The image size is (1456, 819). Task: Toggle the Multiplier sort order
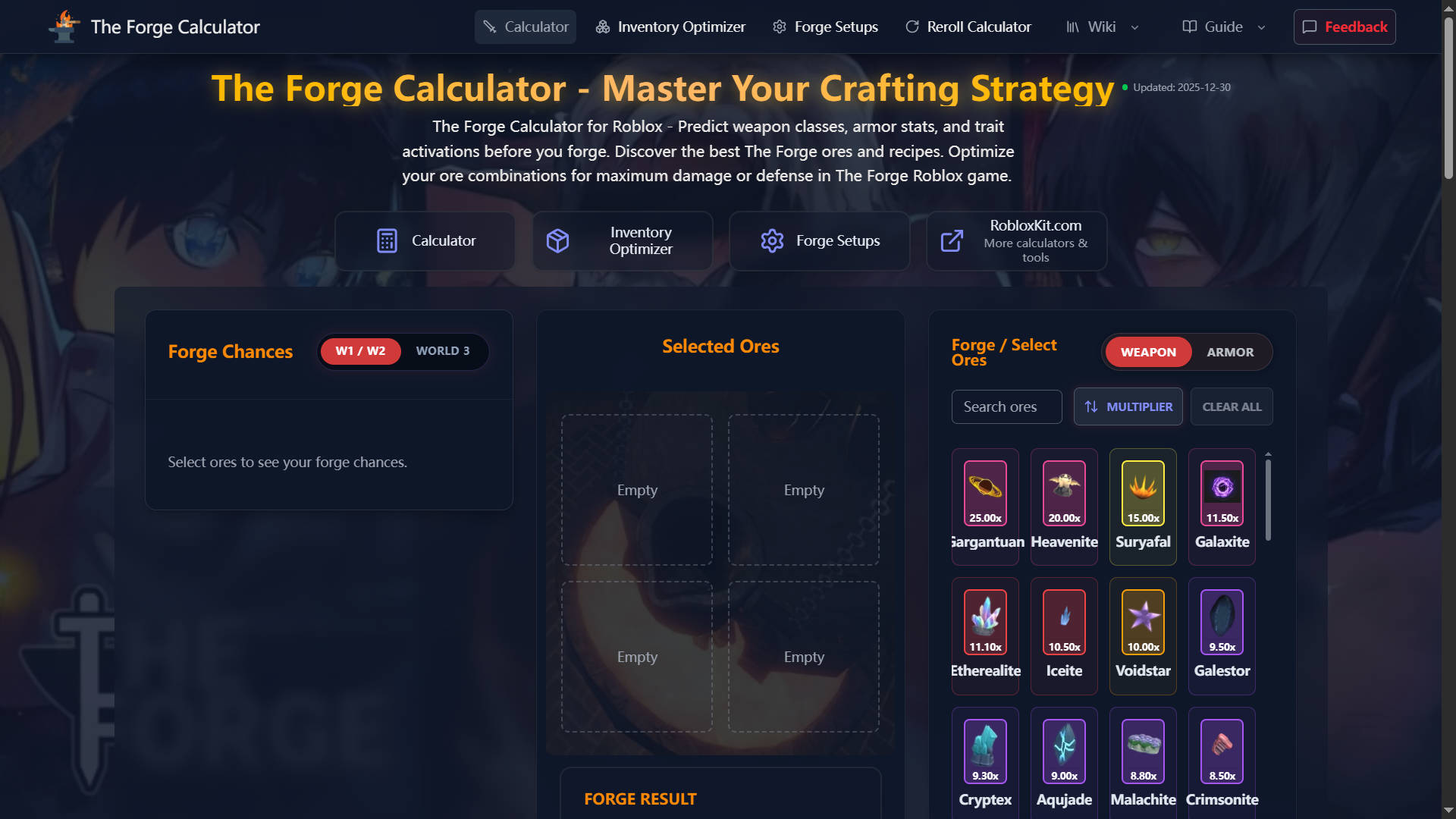click(1128, 406)
